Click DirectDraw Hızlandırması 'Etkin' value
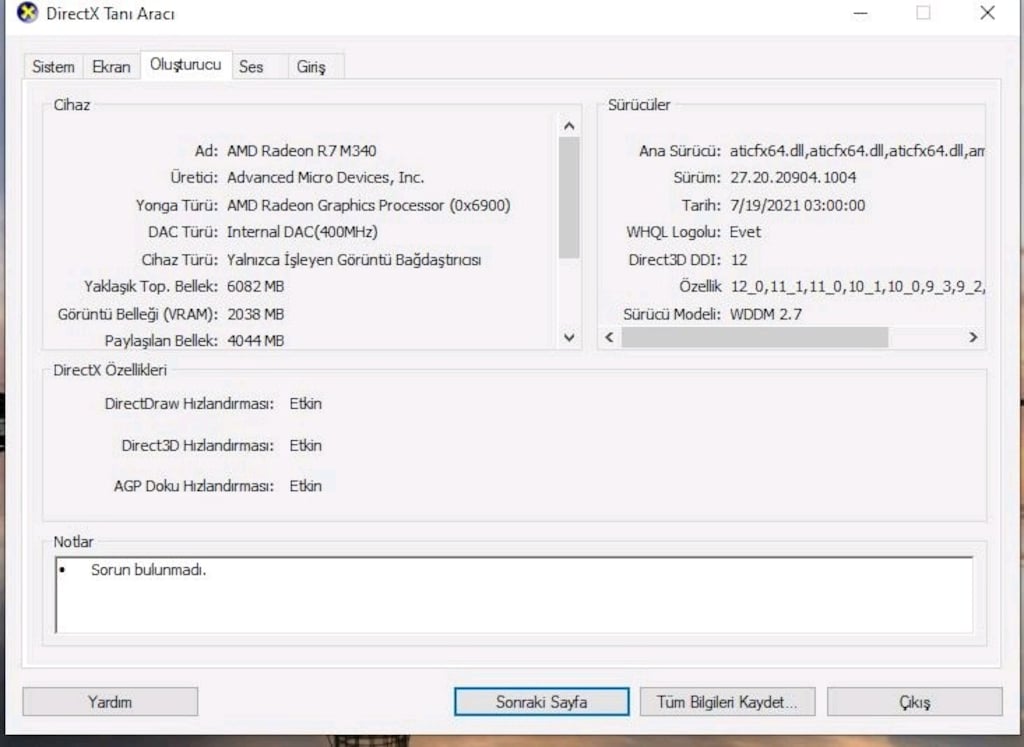 tap(306, 404)
